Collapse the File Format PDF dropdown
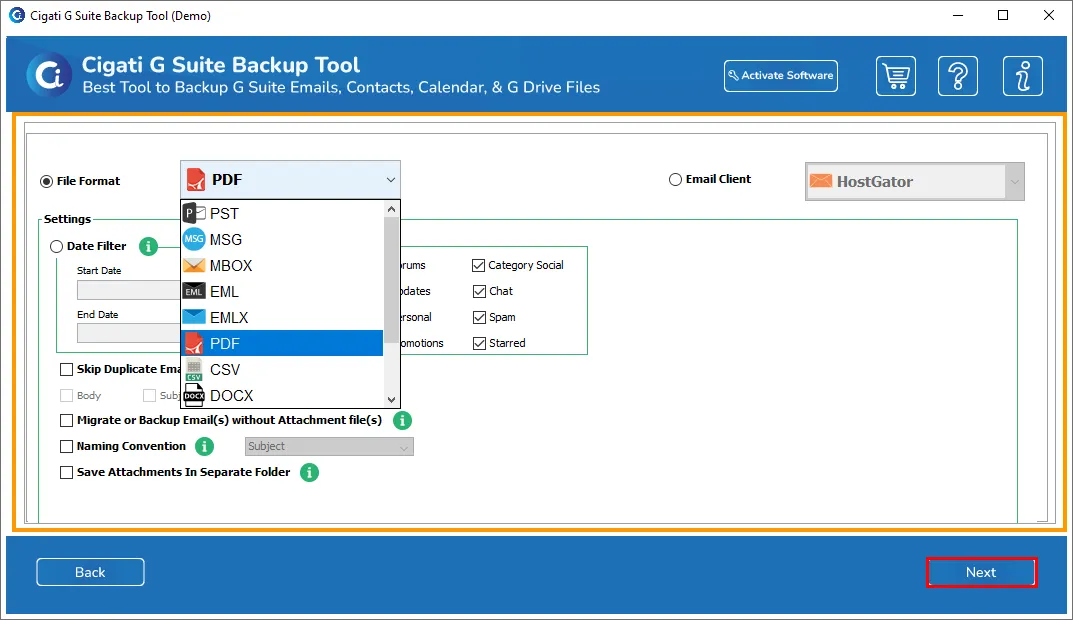The width and height of the screenshot is (1073, 620). (x=391, y=180)
